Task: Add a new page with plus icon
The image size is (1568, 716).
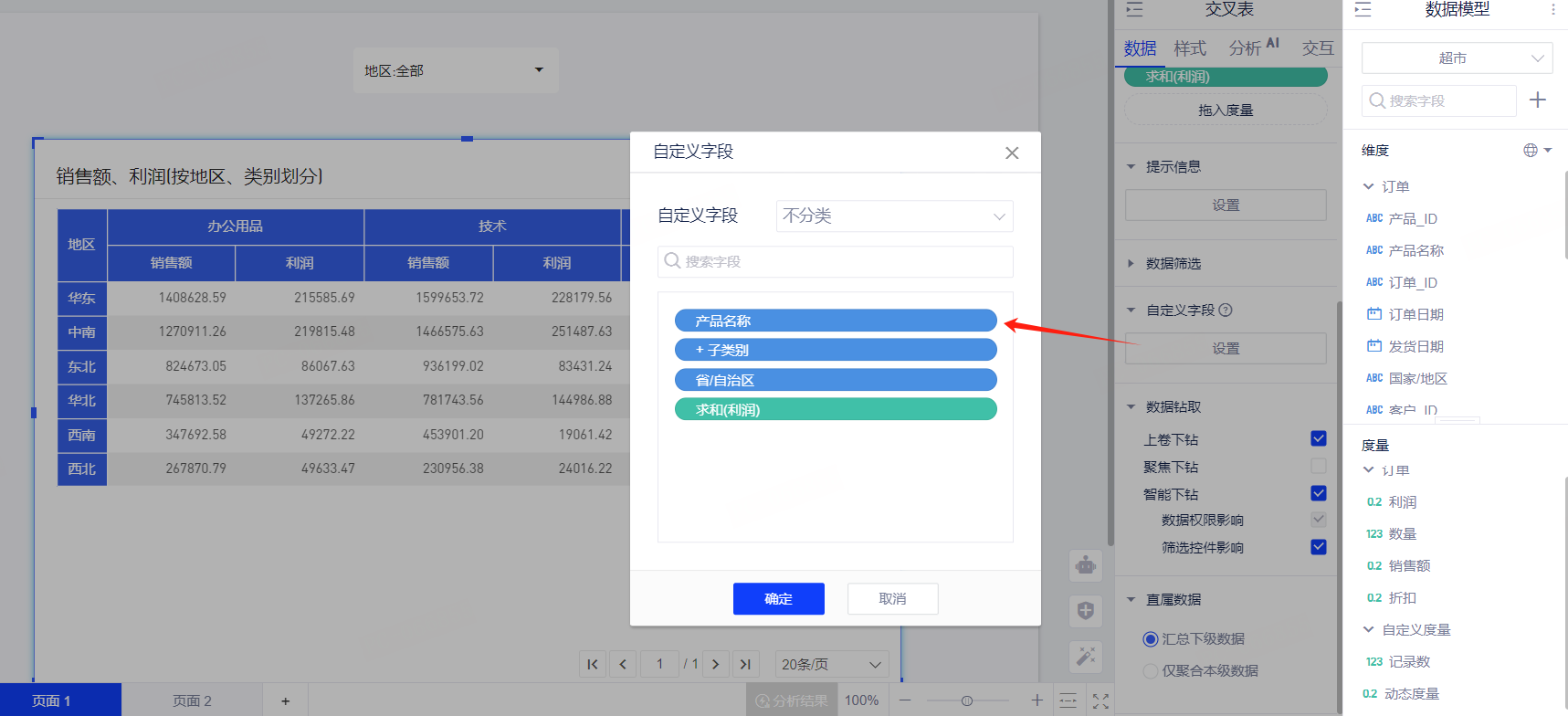Action: (286, 701)
